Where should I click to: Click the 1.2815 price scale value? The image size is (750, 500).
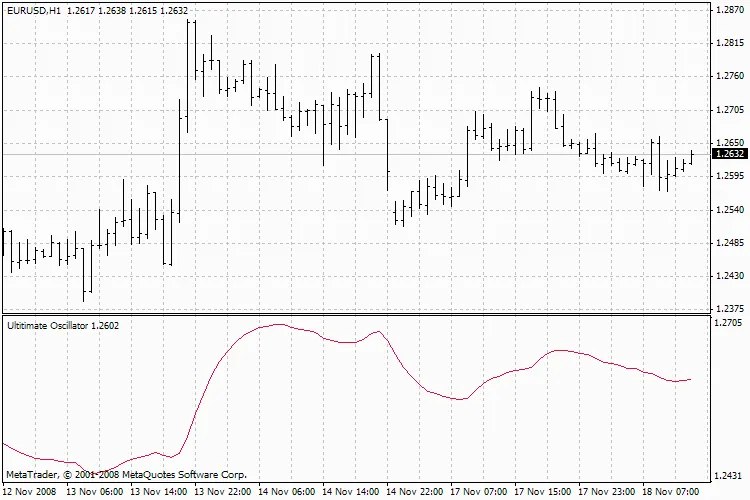click(x=728, y=43)
